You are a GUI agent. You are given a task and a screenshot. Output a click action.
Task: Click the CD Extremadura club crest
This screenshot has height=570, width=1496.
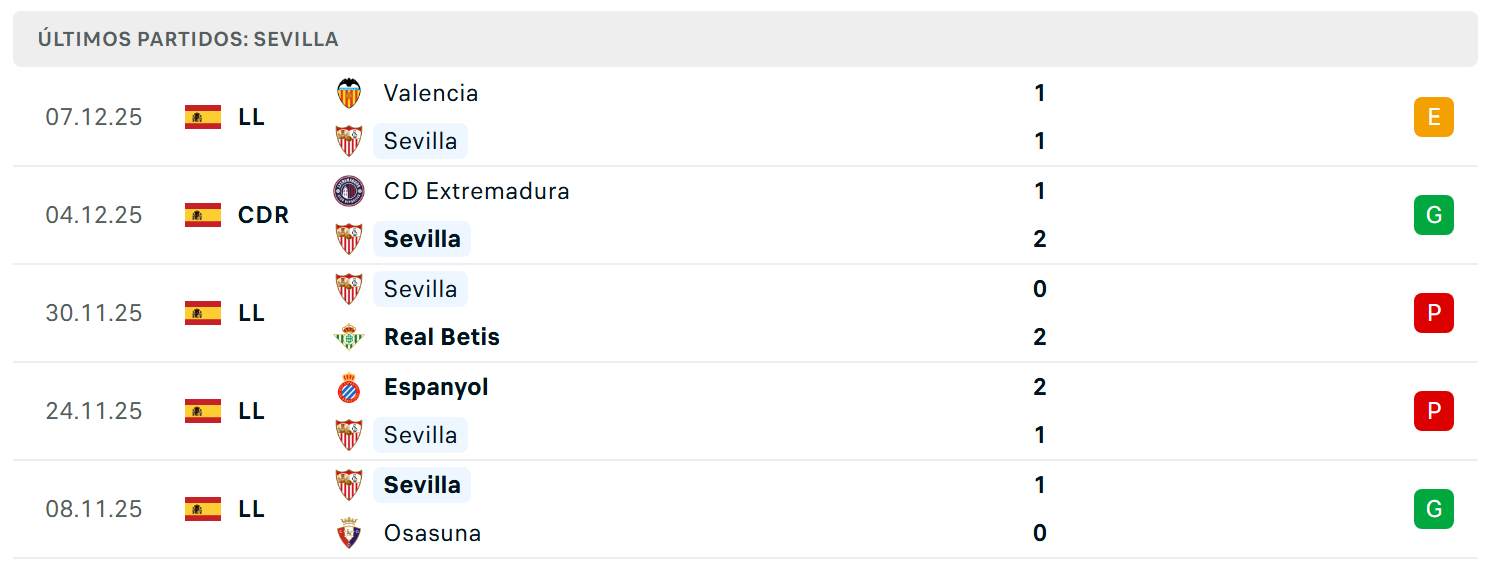[x=348, y=191]
